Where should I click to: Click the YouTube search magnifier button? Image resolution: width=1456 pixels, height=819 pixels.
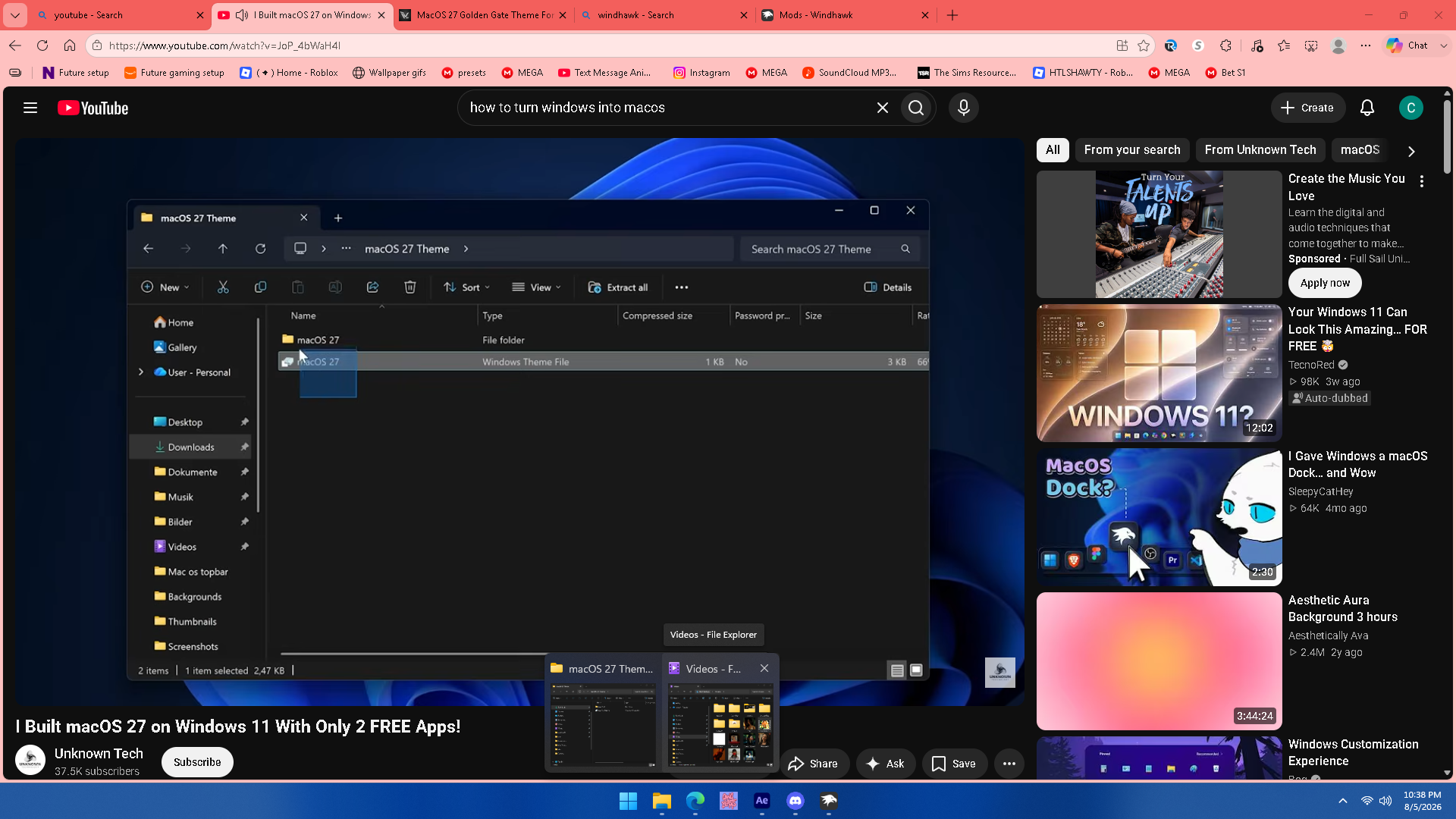tap(916, 108)
